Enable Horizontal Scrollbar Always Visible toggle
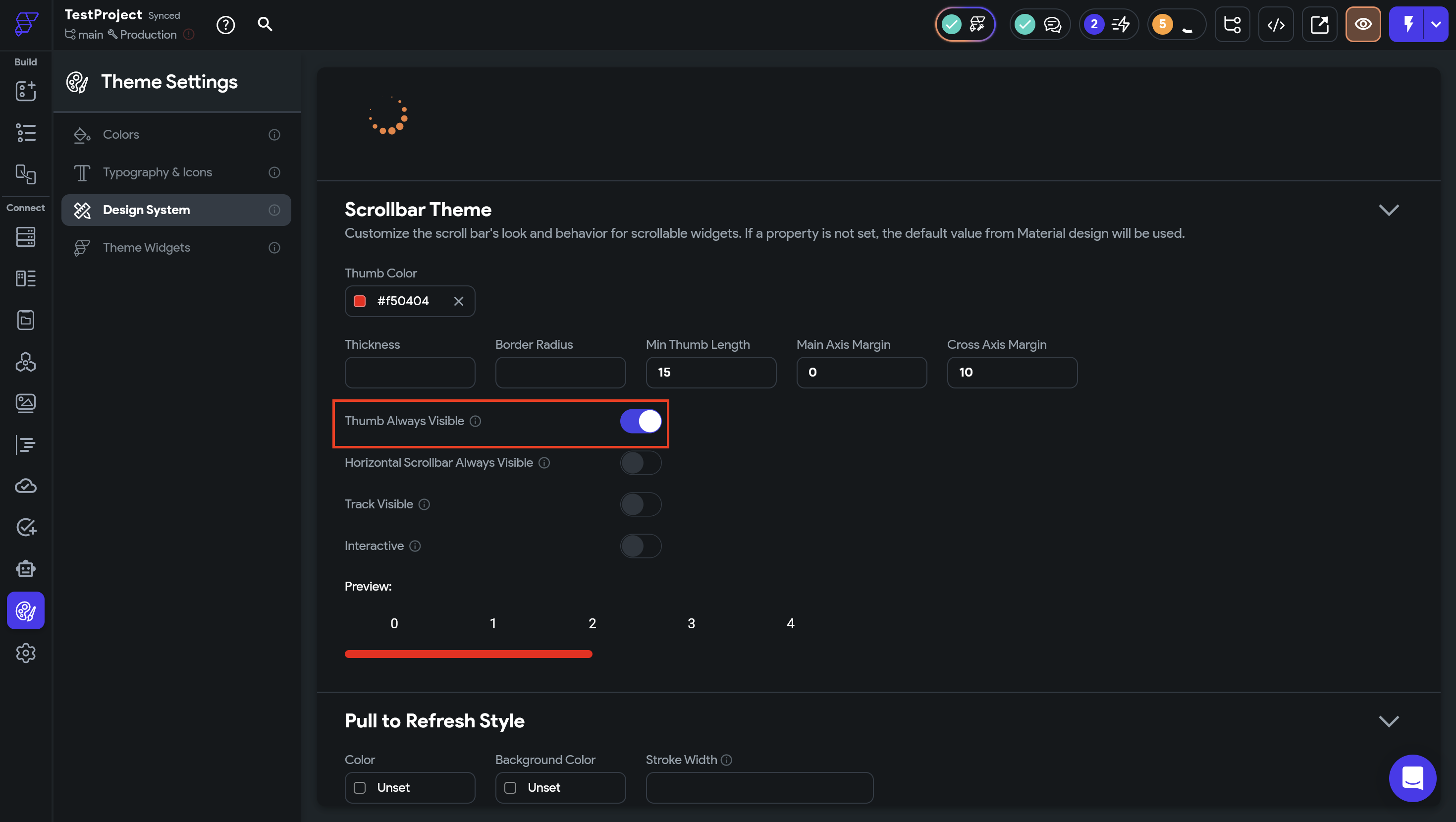The image size is (1456, 822). point(641,463)
